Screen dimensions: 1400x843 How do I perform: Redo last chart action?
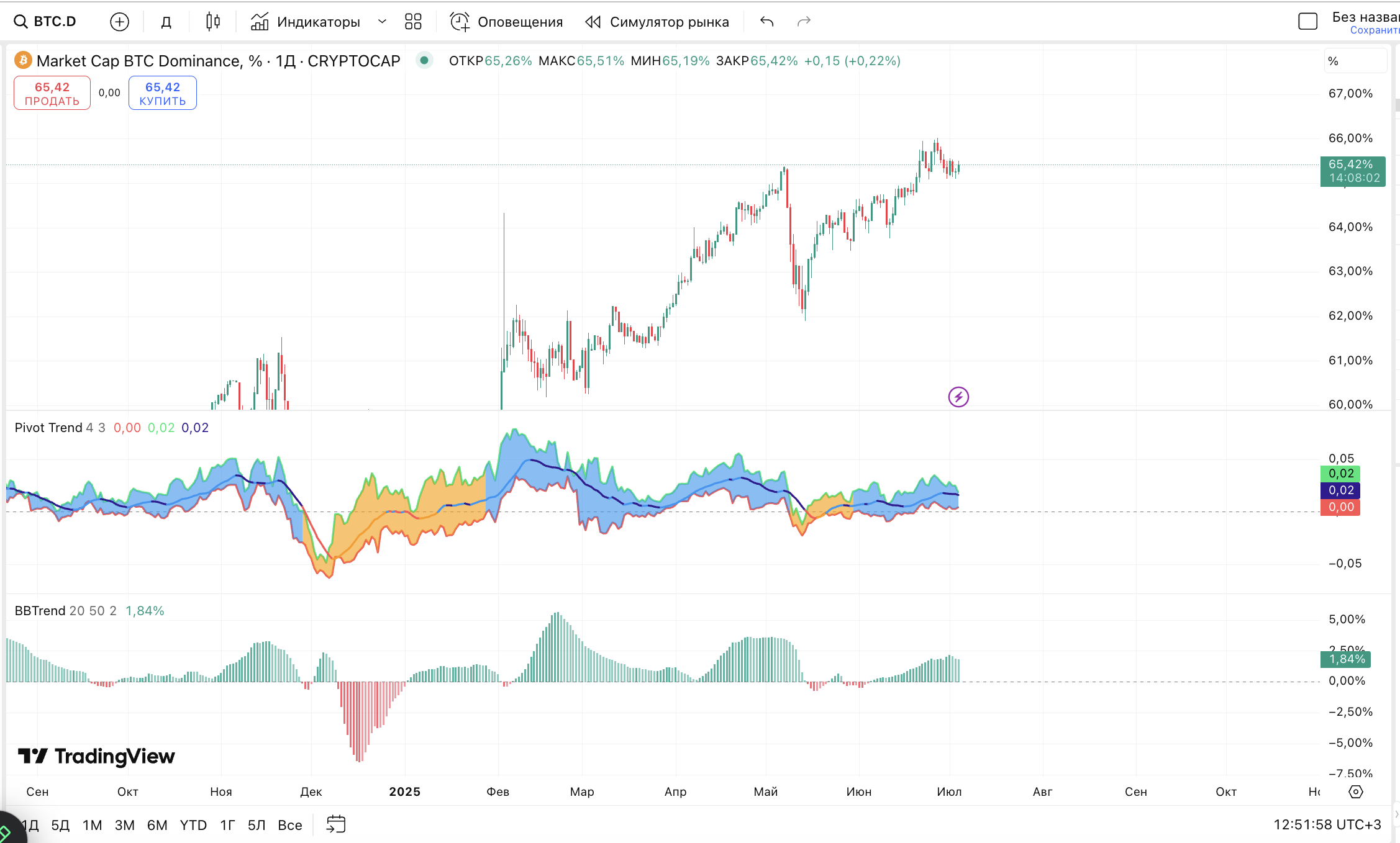pos(804,22)
